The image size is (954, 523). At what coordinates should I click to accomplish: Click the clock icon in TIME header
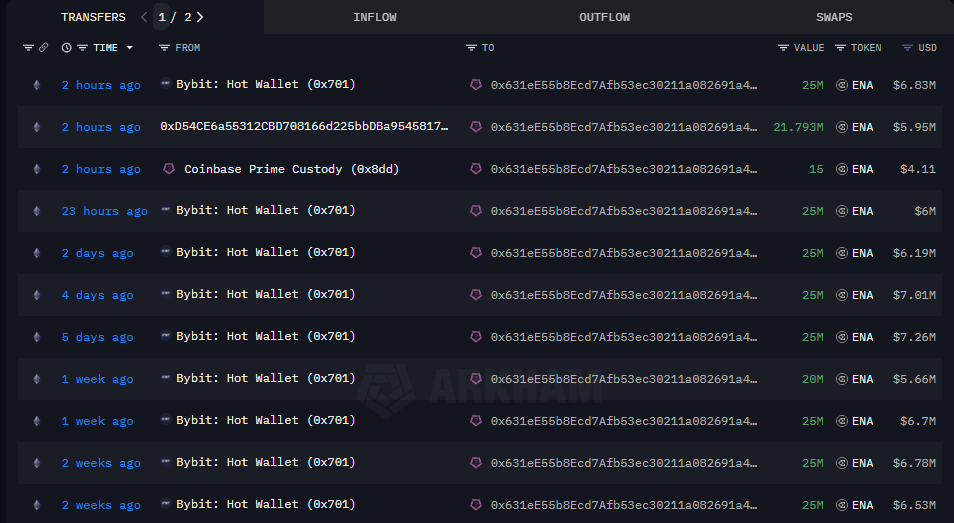tap(67, 48)
